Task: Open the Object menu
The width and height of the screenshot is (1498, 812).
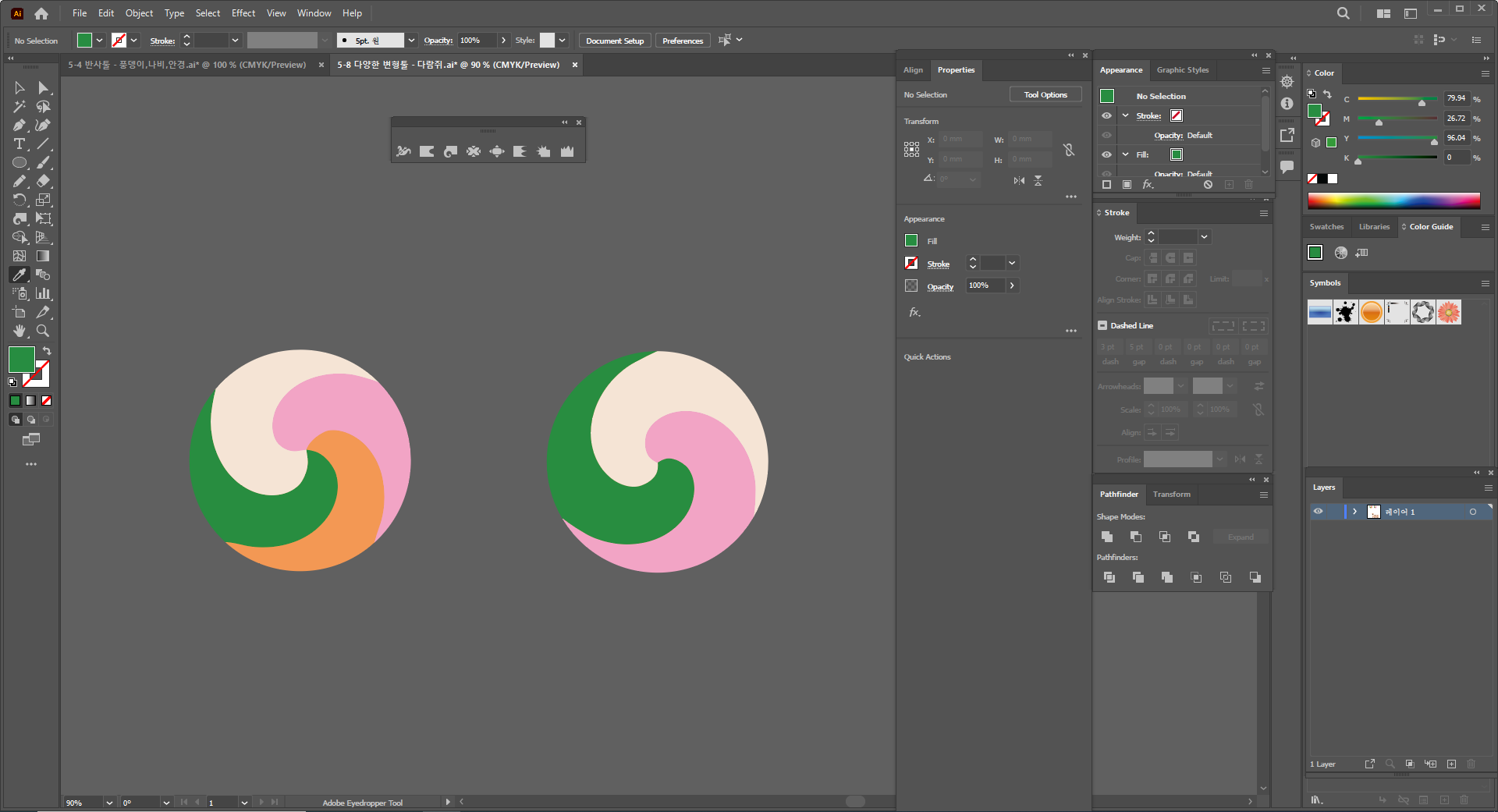Action: tap(140, 13)
